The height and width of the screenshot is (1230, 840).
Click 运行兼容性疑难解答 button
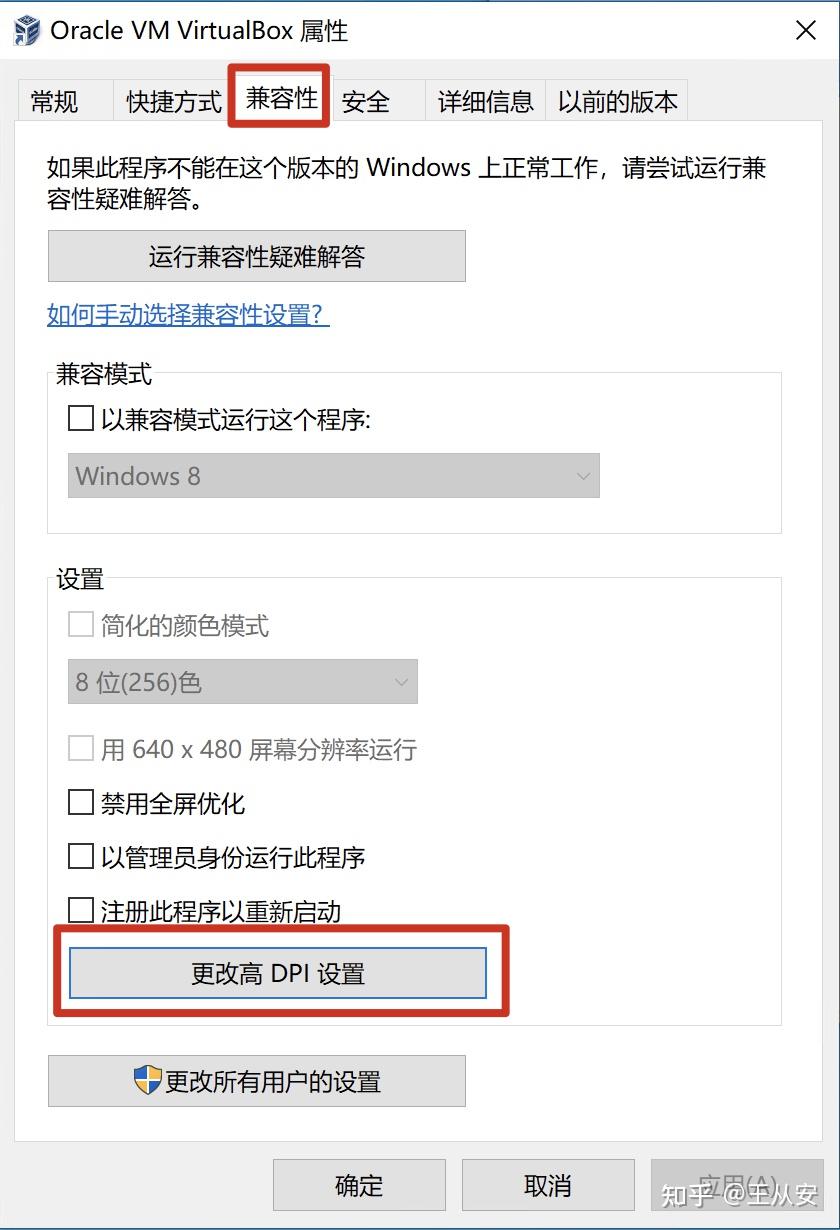(257, 256)
